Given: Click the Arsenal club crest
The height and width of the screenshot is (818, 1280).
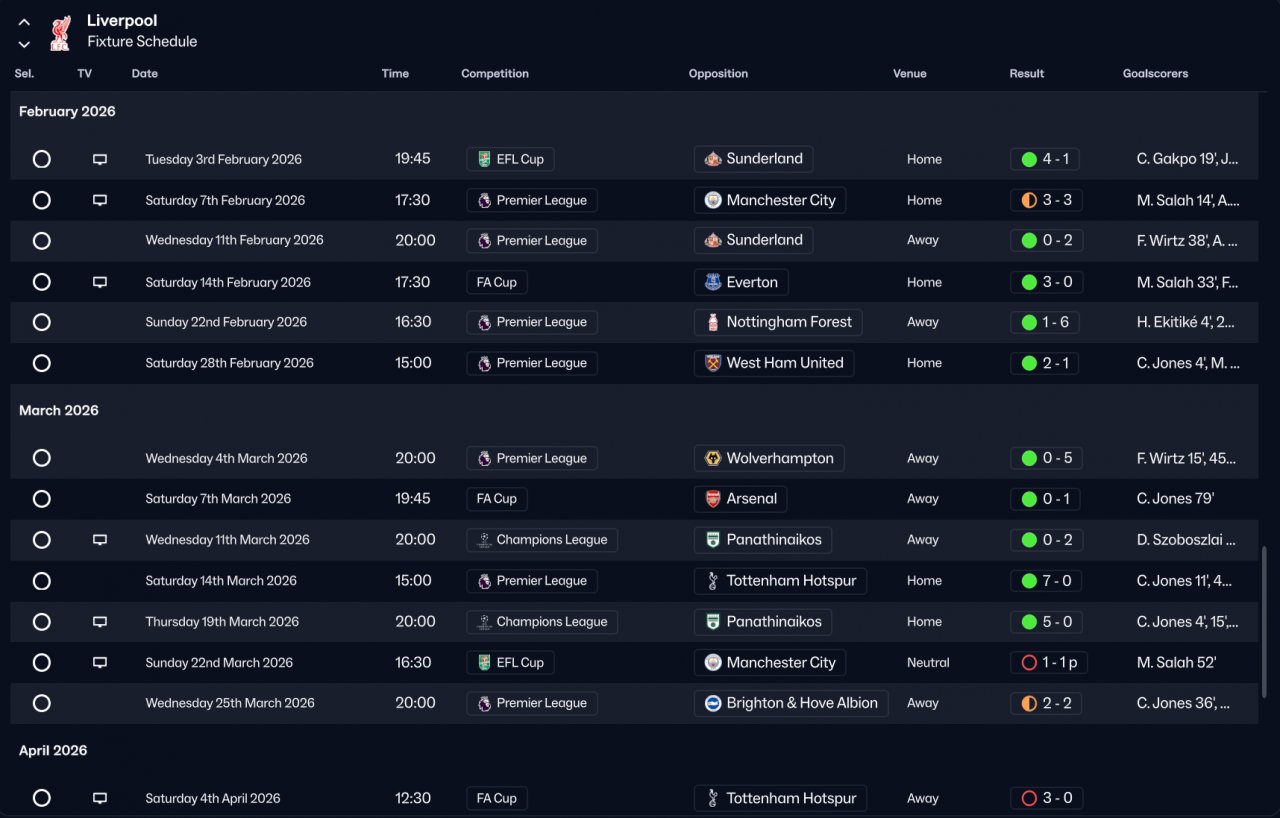Looking at the screenshot, I should click(x=713, y=499).
